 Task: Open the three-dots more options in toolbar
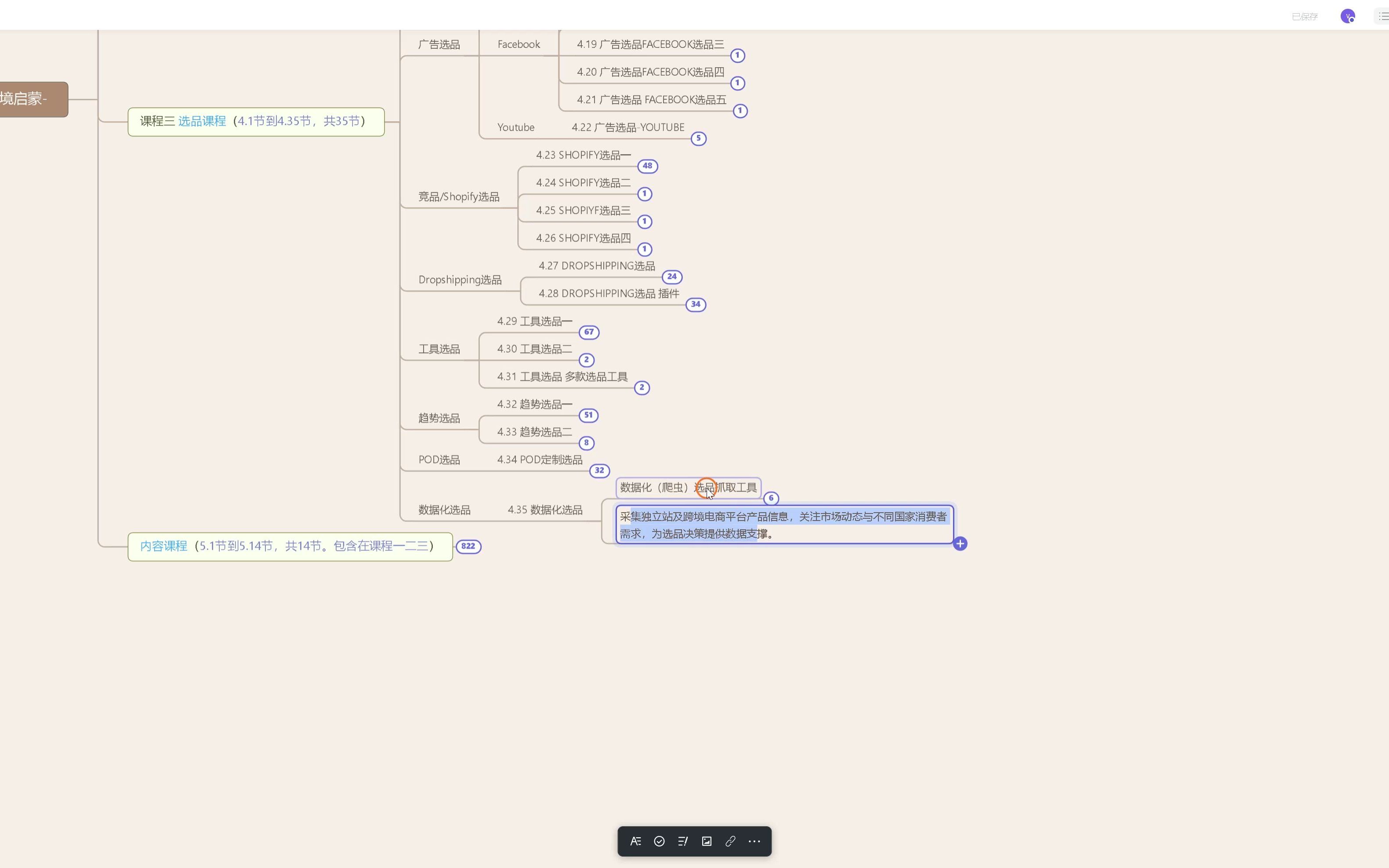pos(754,841)
